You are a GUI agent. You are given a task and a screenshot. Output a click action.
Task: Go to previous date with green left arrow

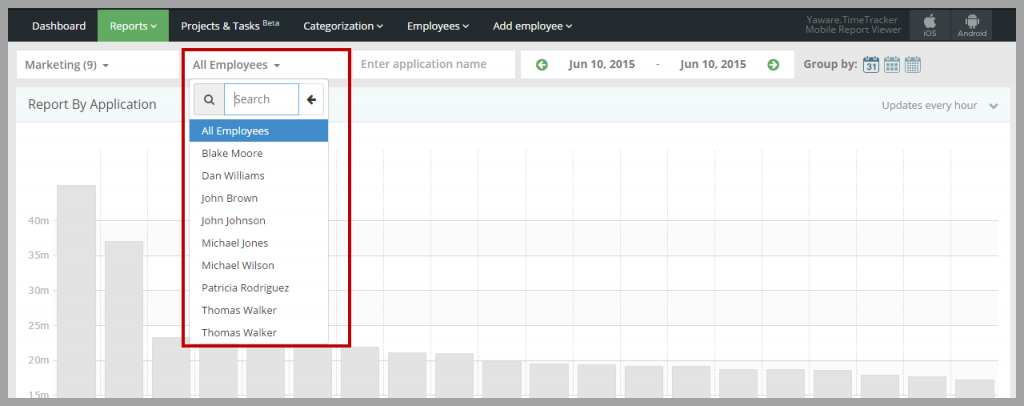(541, 65)
